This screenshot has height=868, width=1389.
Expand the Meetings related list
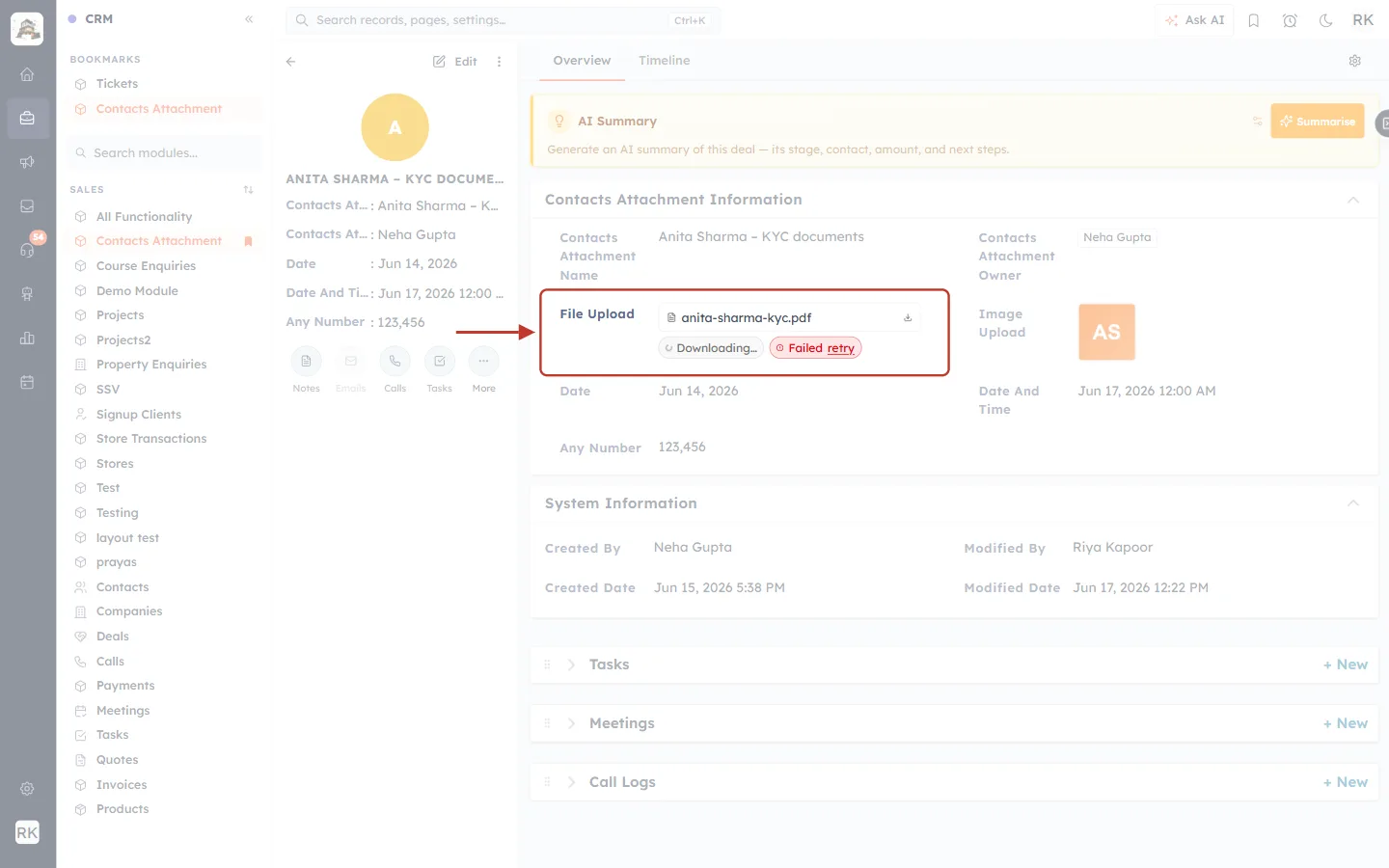pyautogui.click(x=571, y=723)
